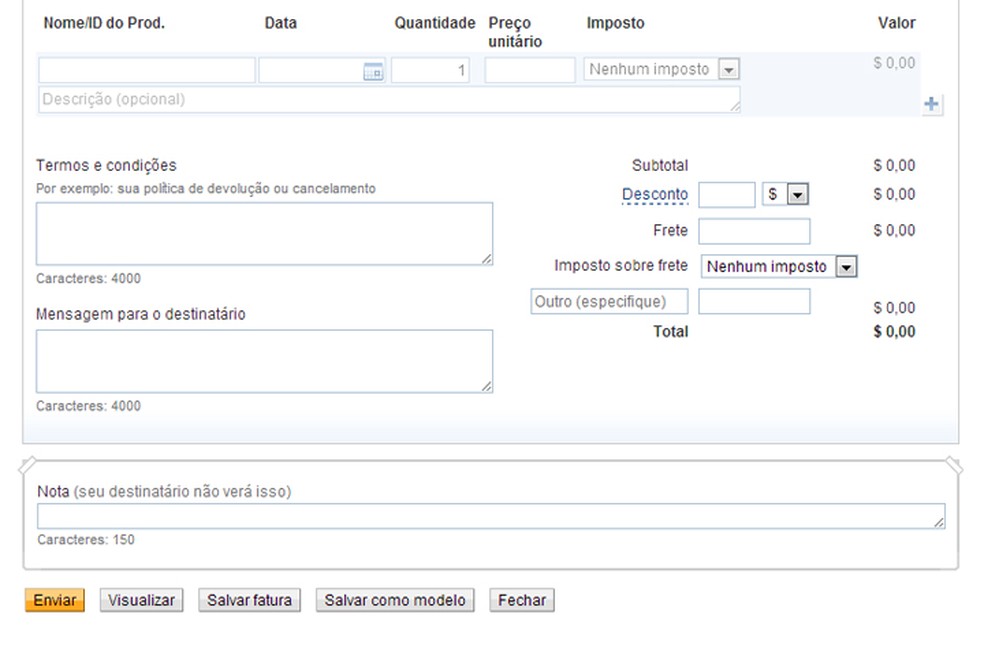The width and height of the screenshot is (984, 652).
Task: Click 'Salvar como modelo' button
Action: pos(394,600)
